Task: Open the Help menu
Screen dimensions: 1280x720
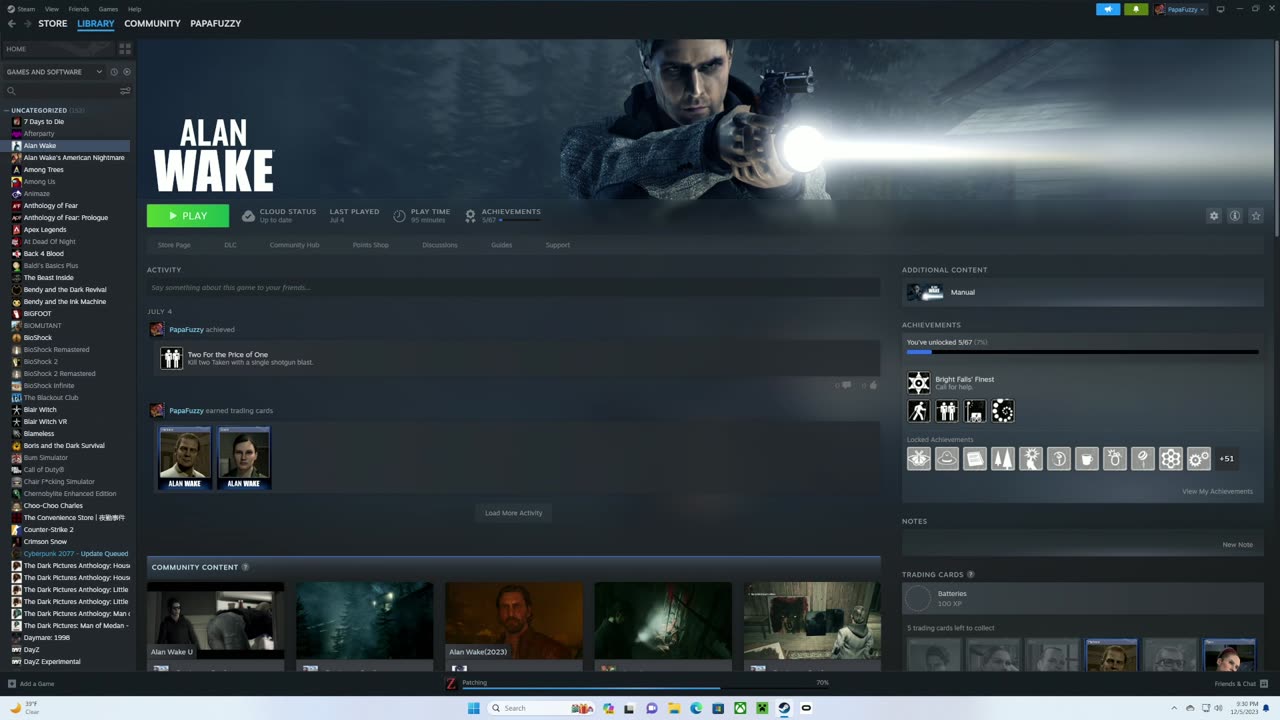Action: [x=134, y=9]
